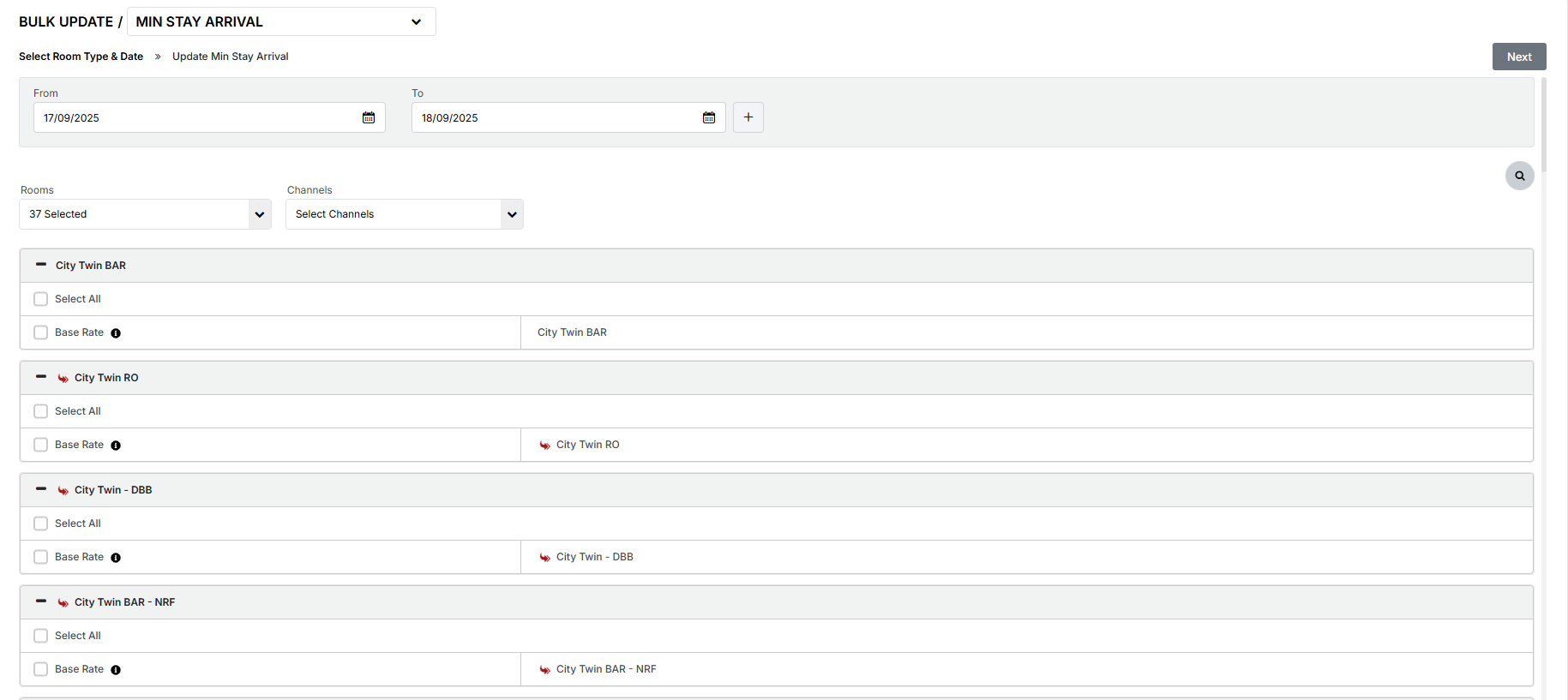Collapse the City Twin BAR section
The height and width of the screenshot is (700, 1568).
(41, 265)
